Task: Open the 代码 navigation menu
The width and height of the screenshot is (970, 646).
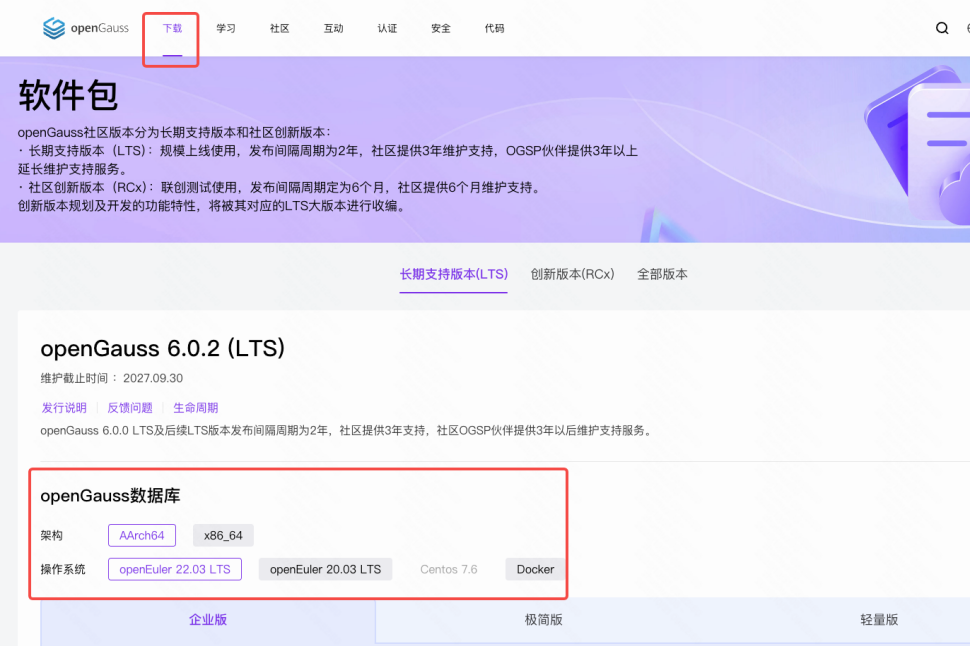Action: [494, 28]
